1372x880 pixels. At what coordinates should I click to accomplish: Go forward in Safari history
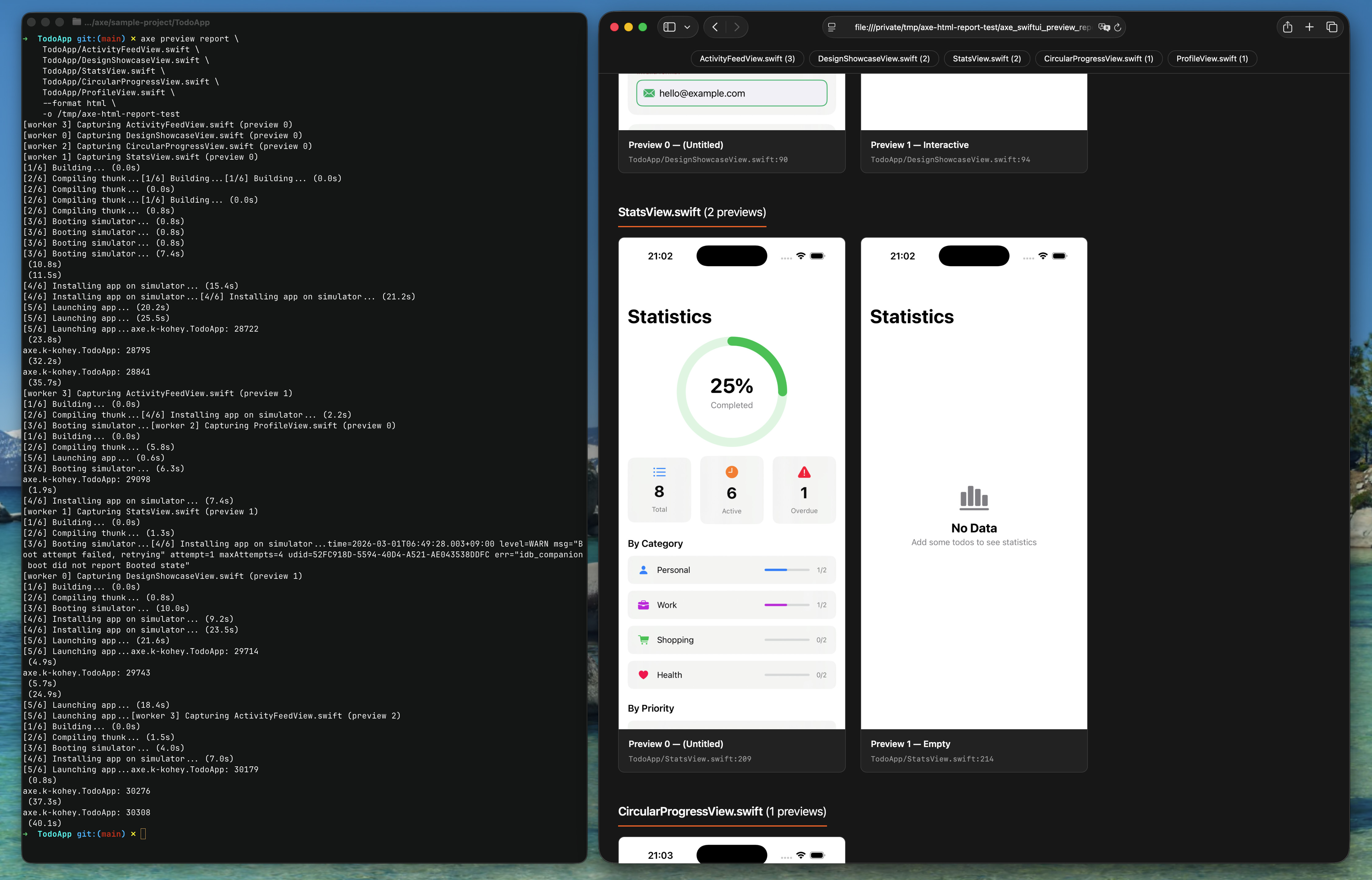(736, 27)
